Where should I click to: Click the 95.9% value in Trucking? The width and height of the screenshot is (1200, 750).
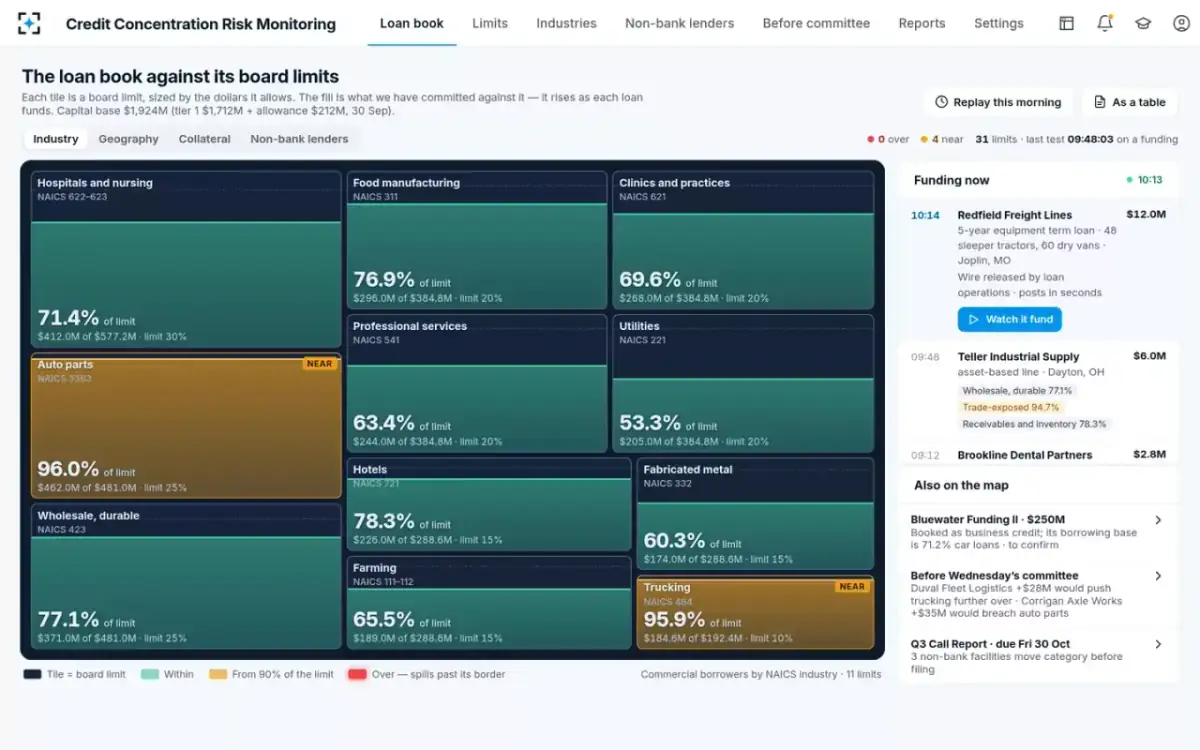(x=674, y=620)
